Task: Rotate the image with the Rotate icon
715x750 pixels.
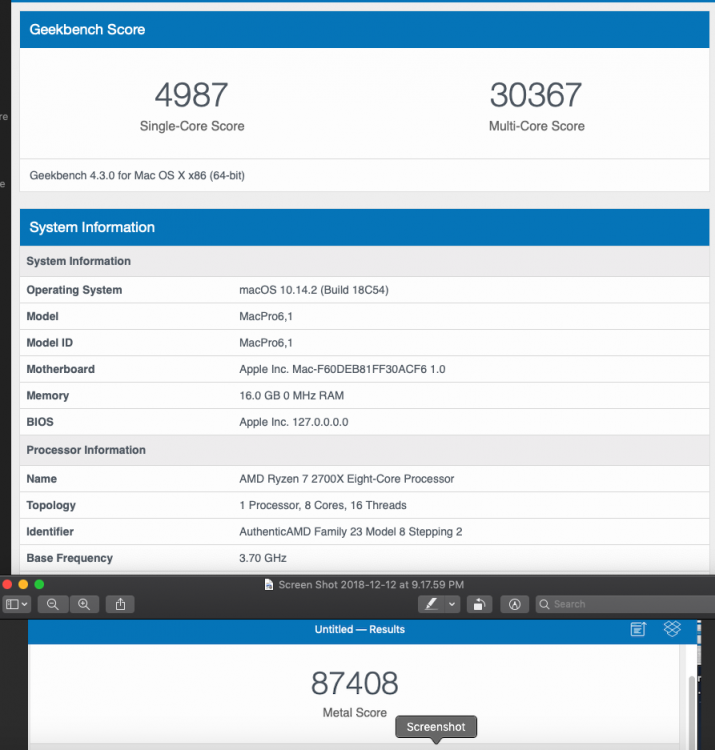Action: click(x=479, y=604)
